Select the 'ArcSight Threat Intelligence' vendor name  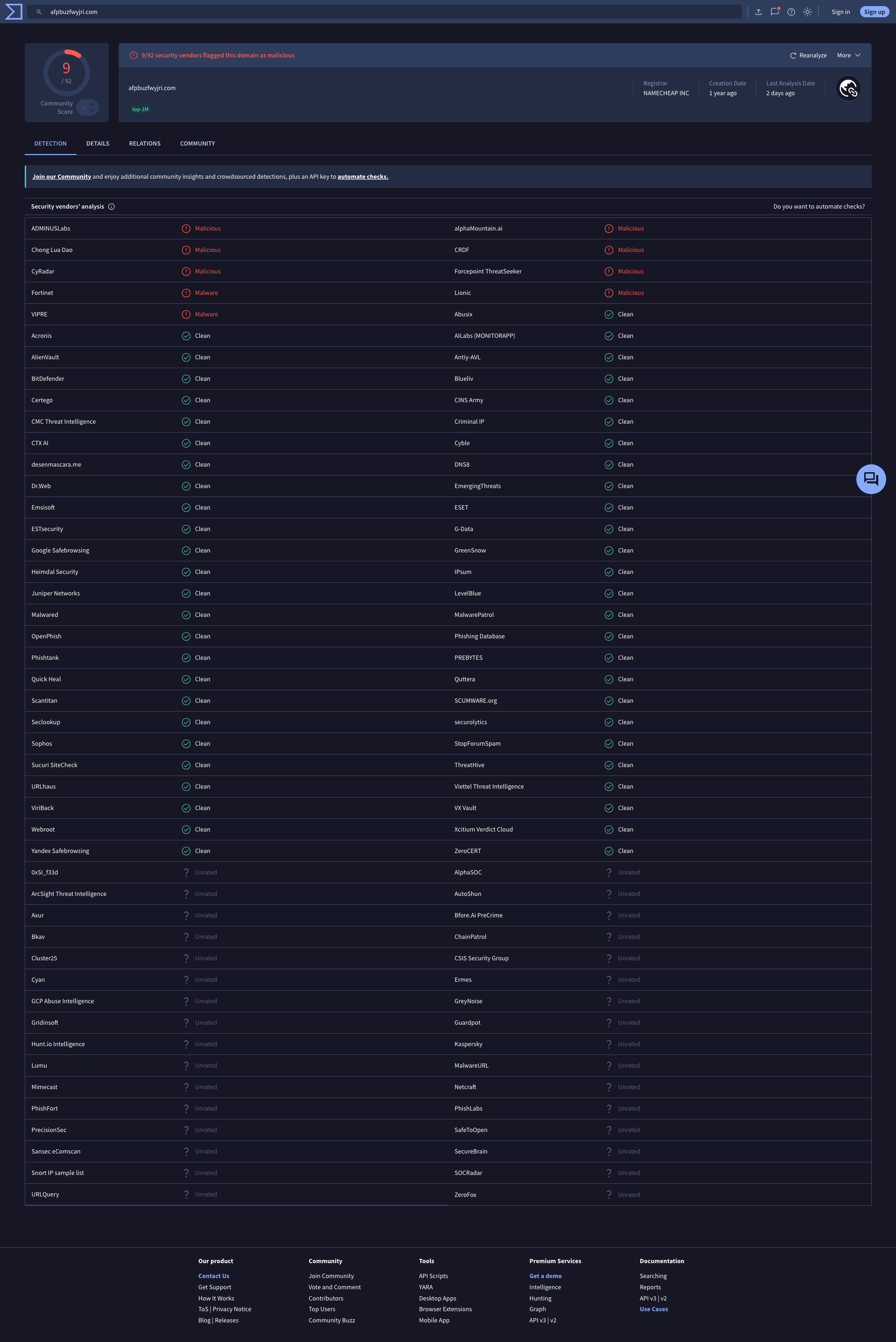pyautogui.click(x=69, y=894)
